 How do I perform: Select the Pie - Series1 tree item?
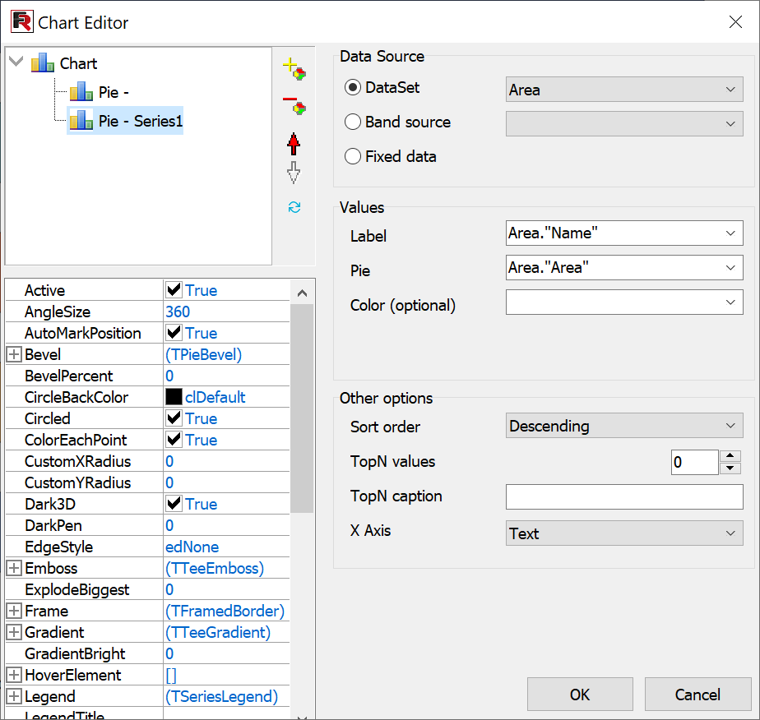point(140,121)
